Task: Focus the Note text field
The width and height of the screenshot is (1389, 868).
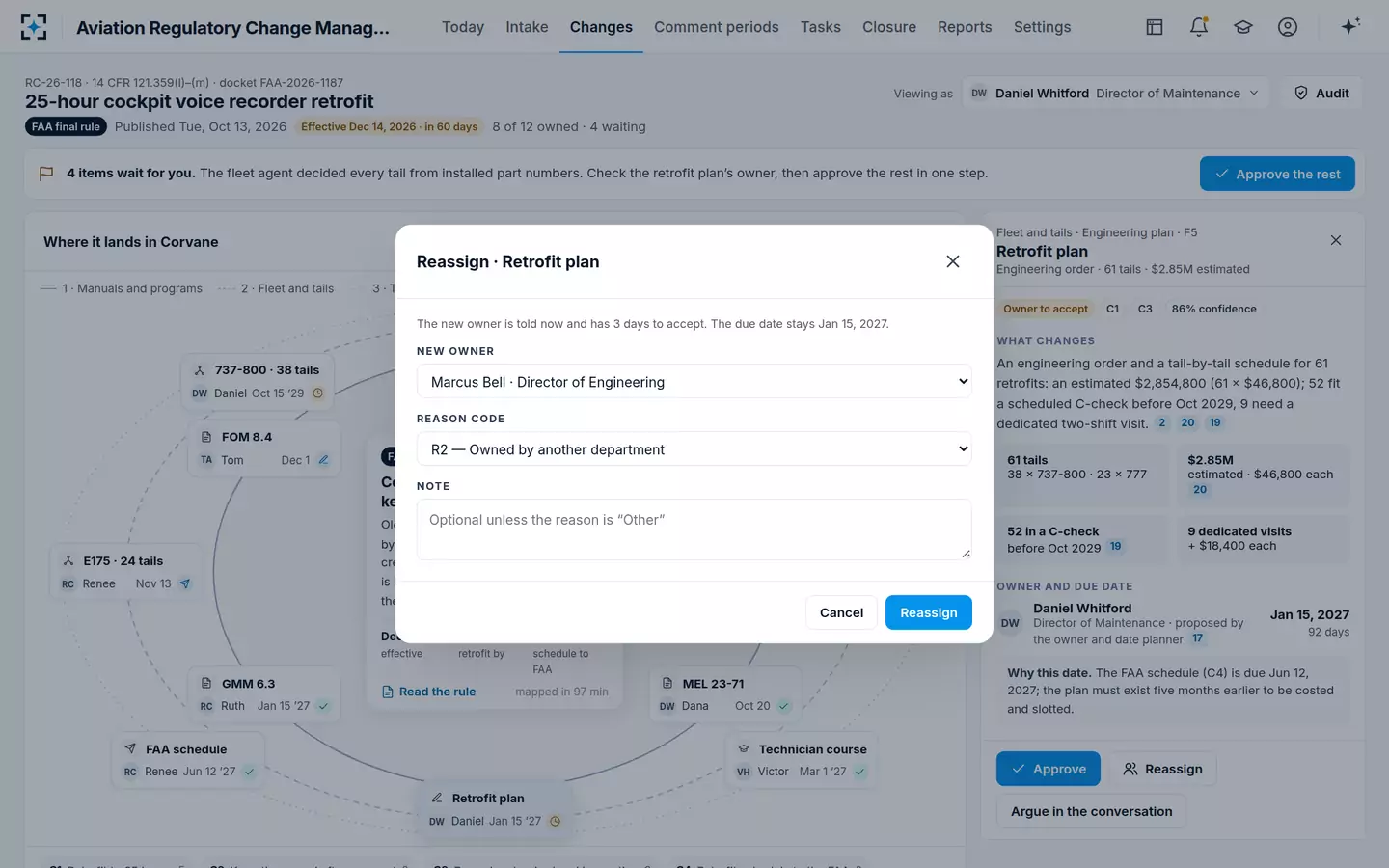Action: coord(694,529)
